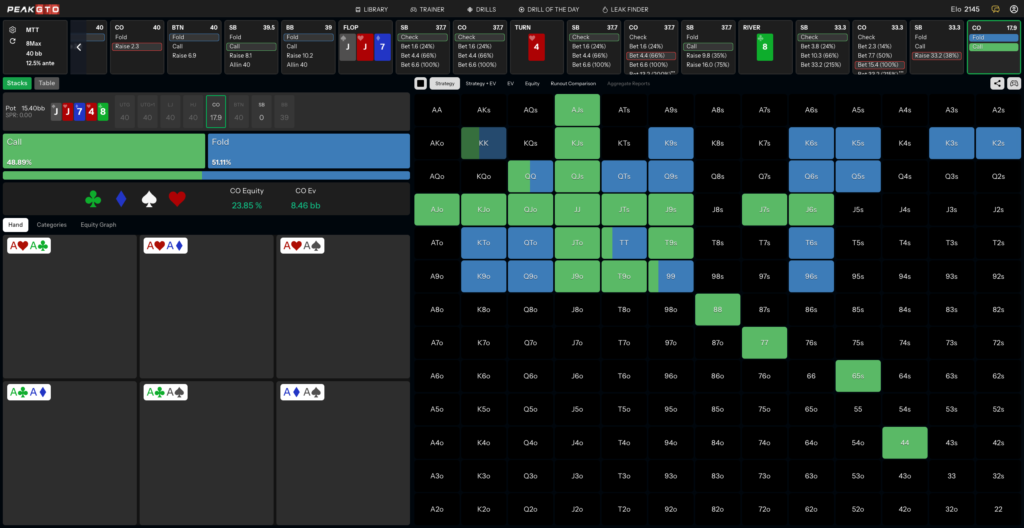Select the UTG stack box

point(125,111)
